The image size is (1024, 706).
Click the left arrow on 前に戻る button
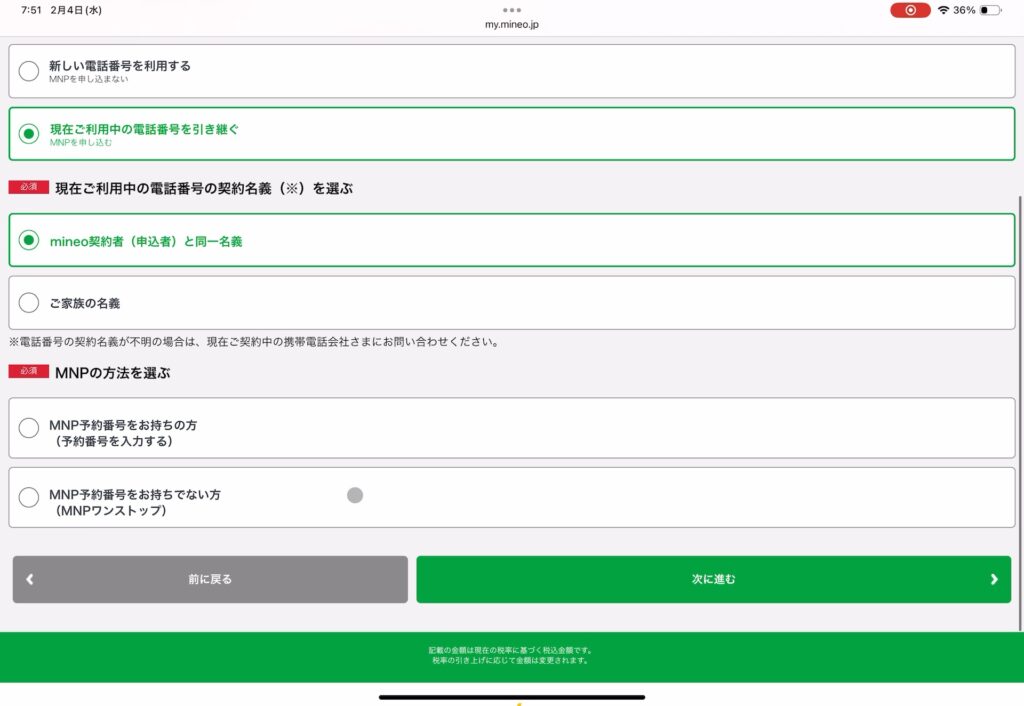pyautogui.click(x=30, y=579)
